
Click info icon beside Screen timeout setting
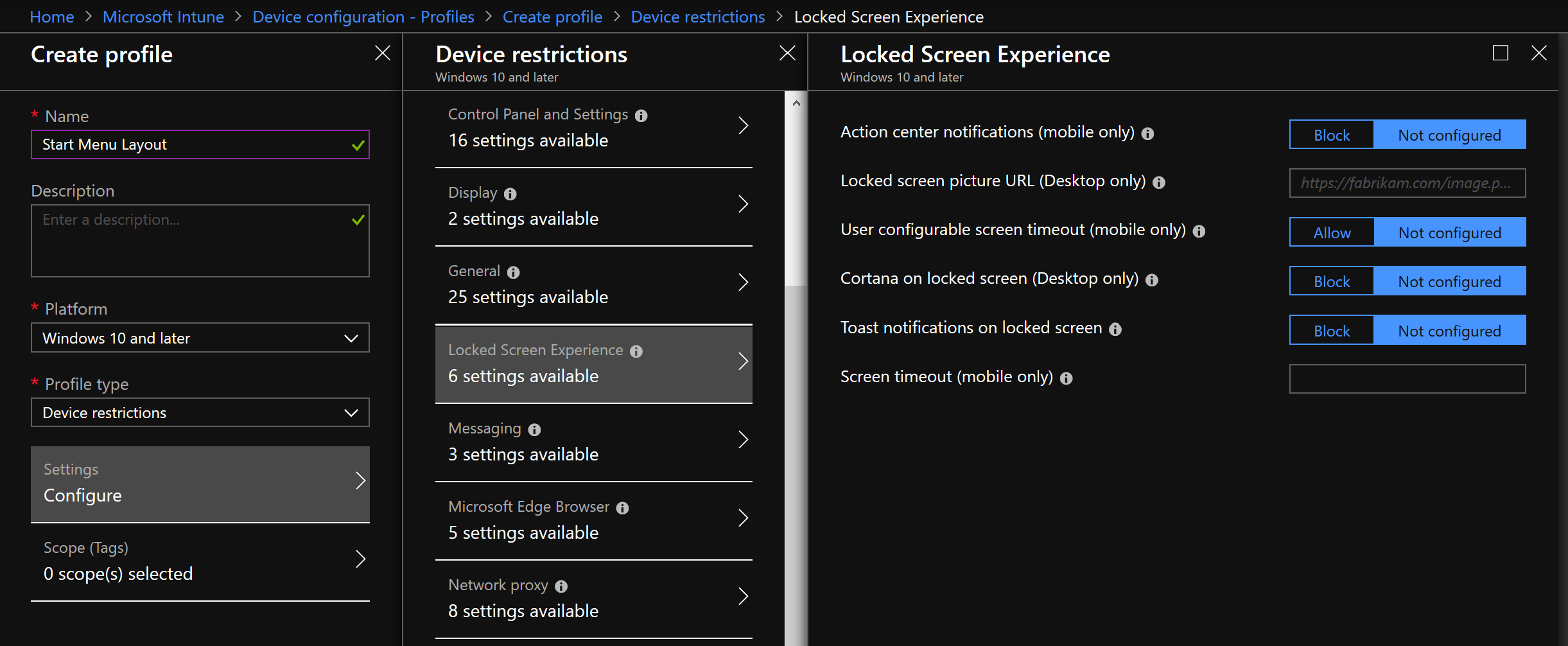coord(1067,378)
